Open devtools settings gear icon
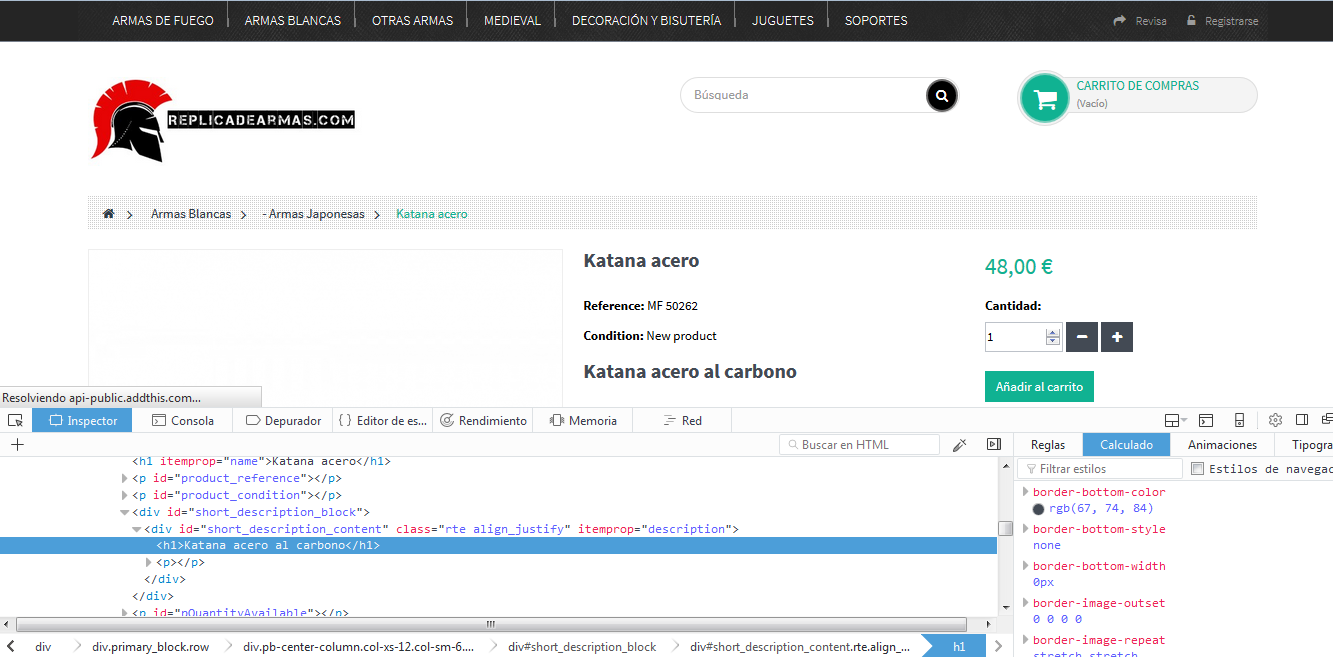Image resolution: width=1333 pixels, height=657 pixels. [1275, 421]
